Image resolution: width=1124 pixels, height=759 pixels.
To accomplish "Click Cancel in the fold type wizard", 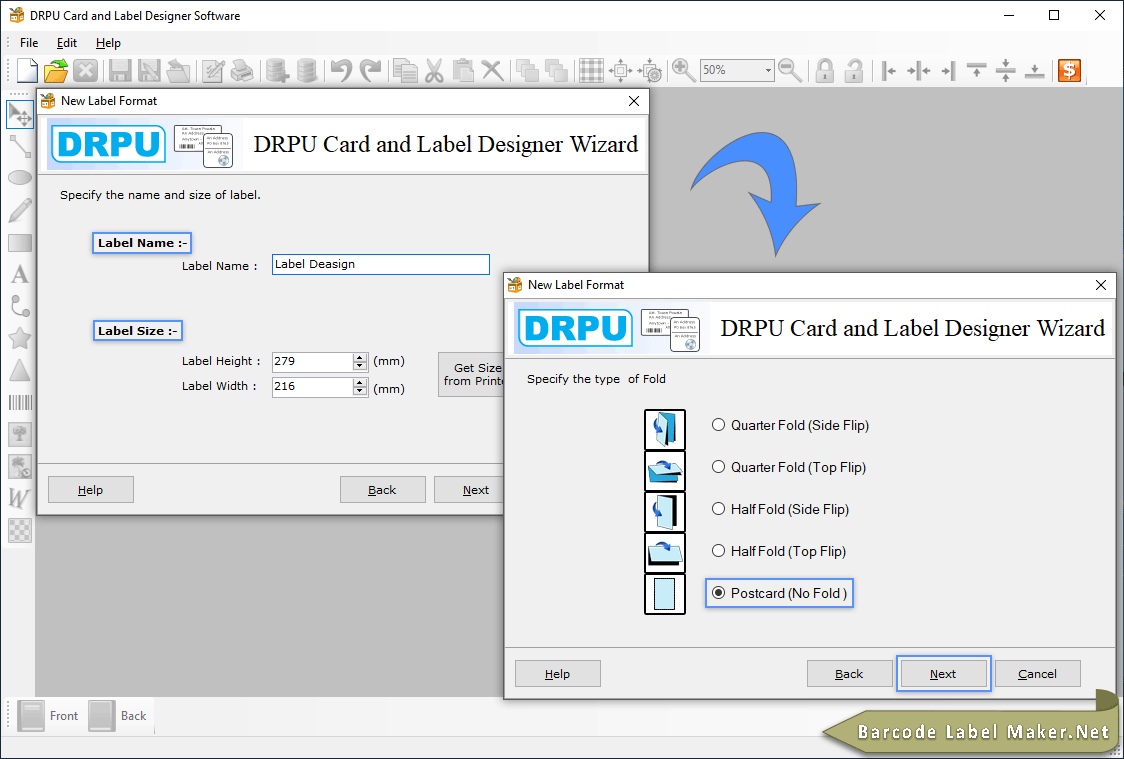I will [1037, 674].
